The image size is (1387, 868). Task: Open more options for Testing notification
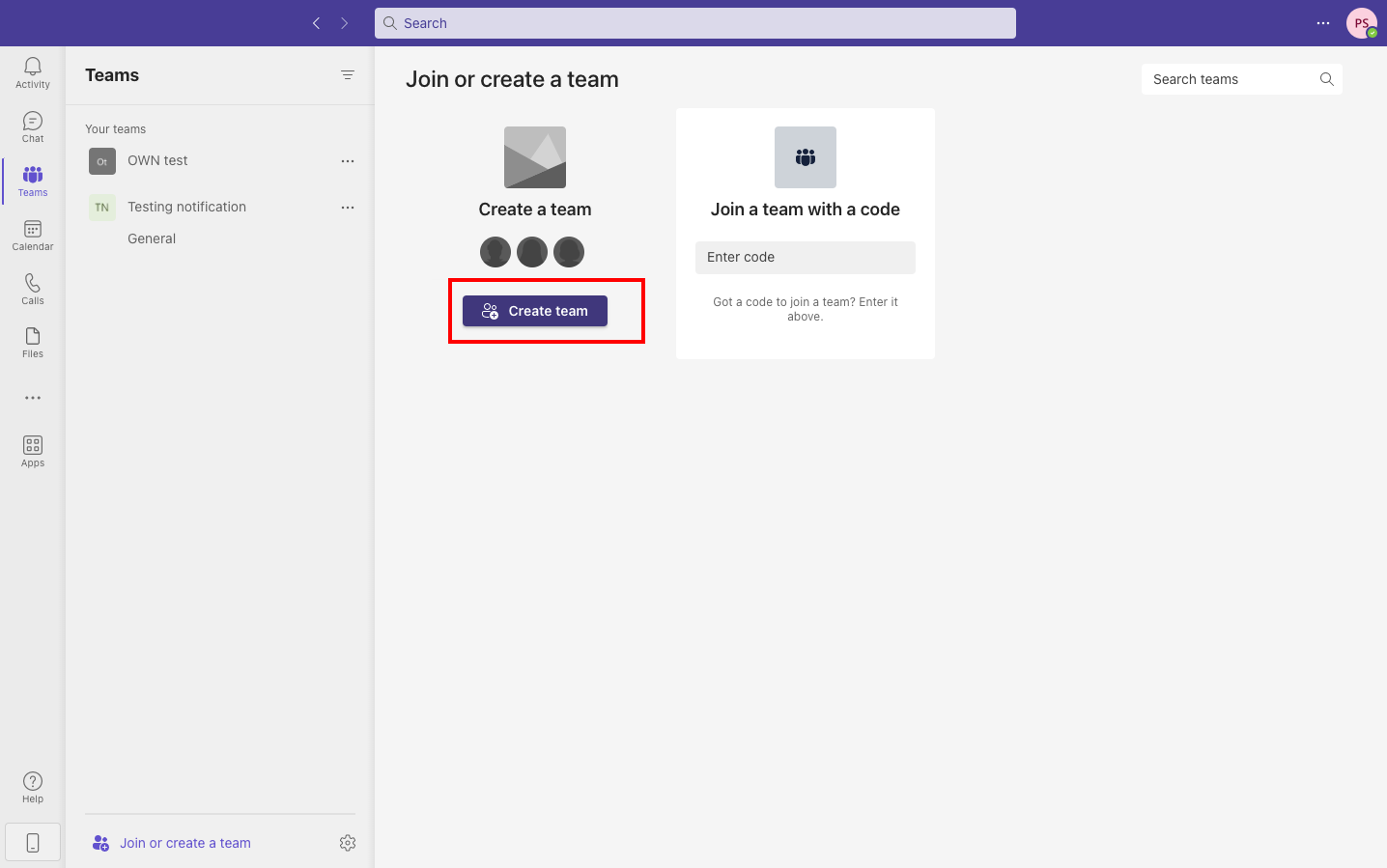pos(348,208)
